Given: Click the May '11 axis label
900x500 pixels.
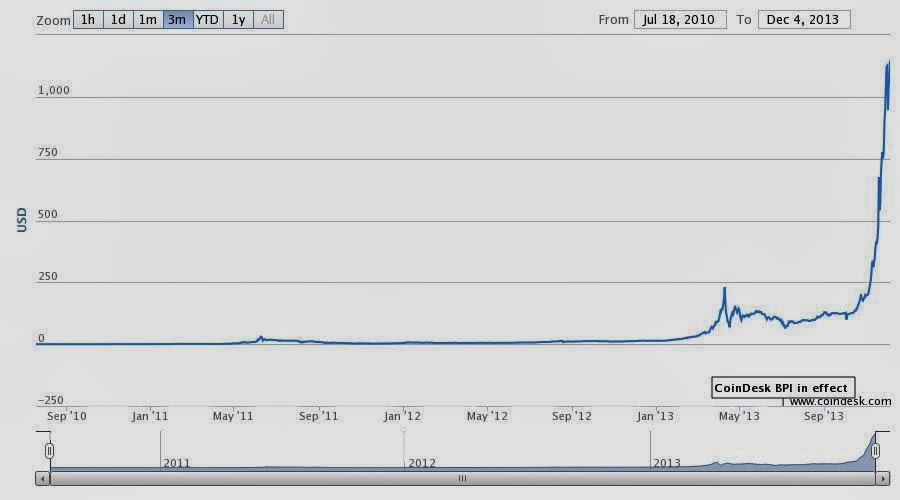Looking at the screenshot, I should click(x=233, y=416).
